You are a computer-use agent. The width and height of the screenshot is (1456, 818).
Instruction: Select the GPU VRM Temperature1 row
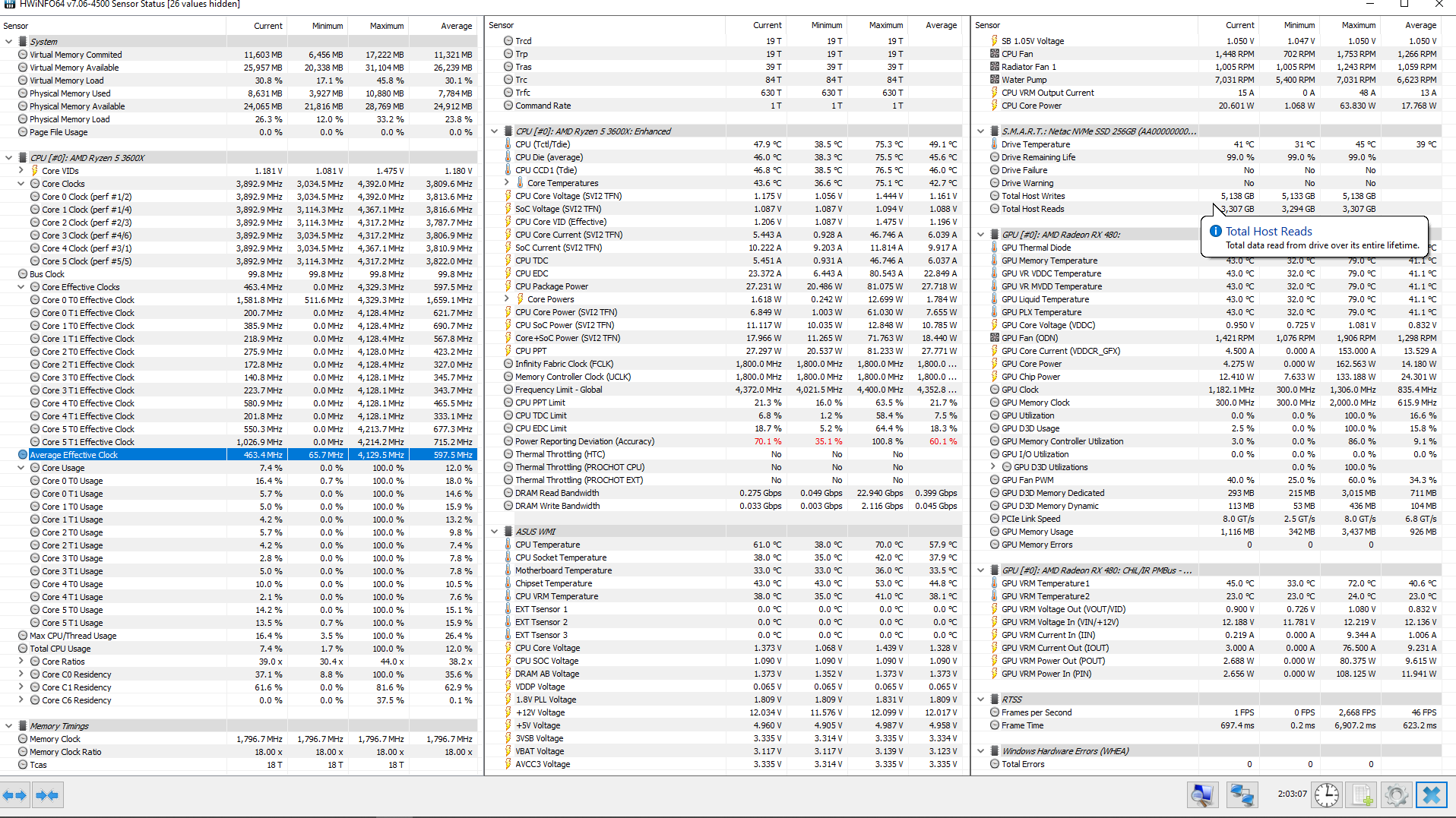pos(1208,583)
